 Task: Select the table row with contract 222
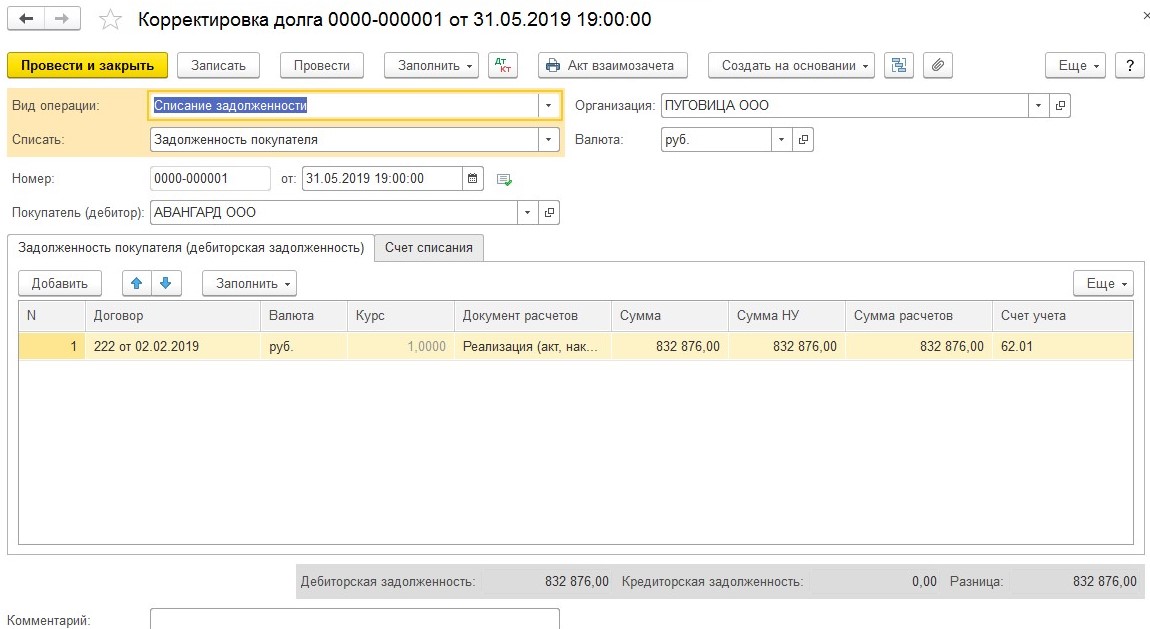point(170,346)
